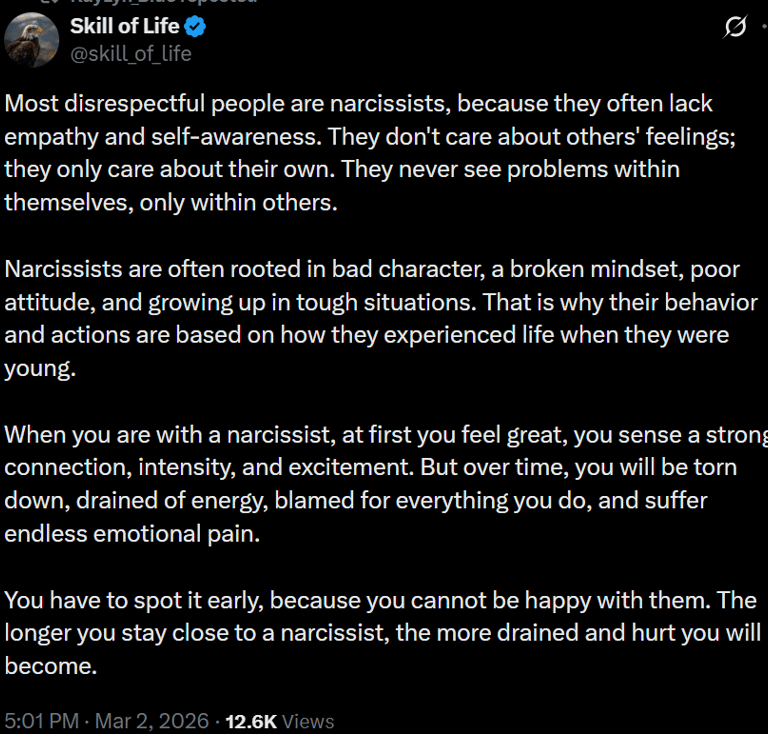This screenshot has width=768, height=734.
Task: Select the paragraph beginning 'Narcissists are often rooted'
Action: (x=381, y=318)
